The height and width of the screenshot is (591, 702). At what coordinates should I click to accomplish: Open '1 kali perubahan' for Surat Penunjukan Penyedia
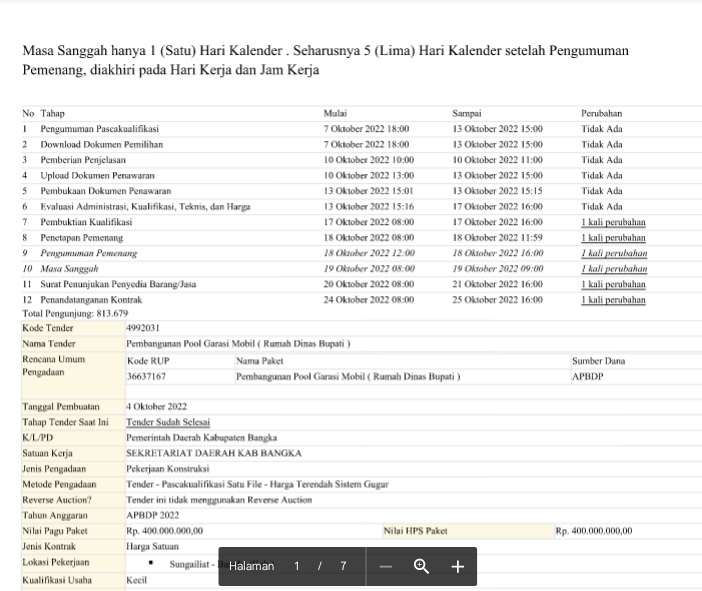613,284
